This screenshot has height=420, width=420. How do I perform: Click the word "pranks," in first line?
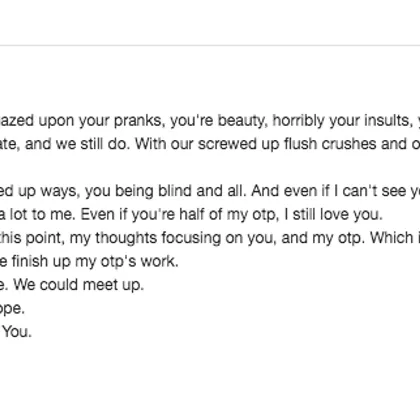[139, 121]
